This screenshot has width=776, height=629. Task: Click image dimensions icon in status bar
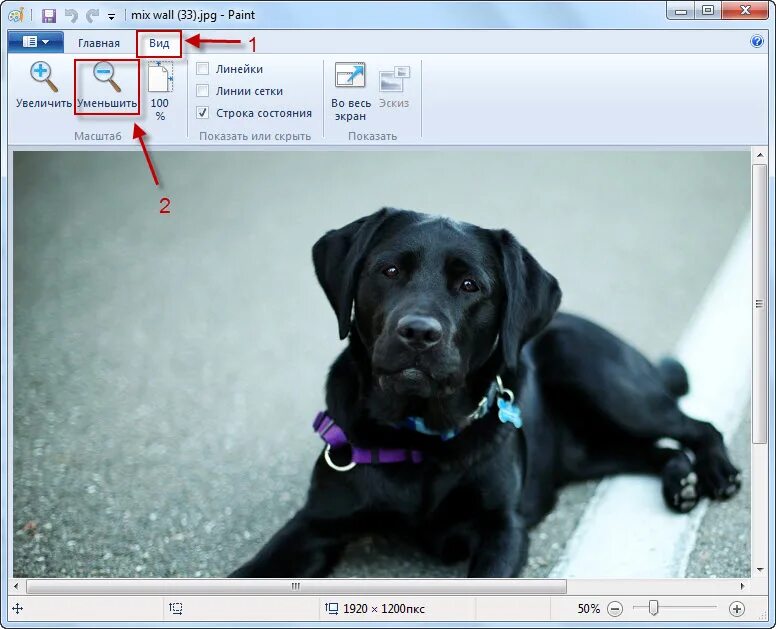coord(331,608)
